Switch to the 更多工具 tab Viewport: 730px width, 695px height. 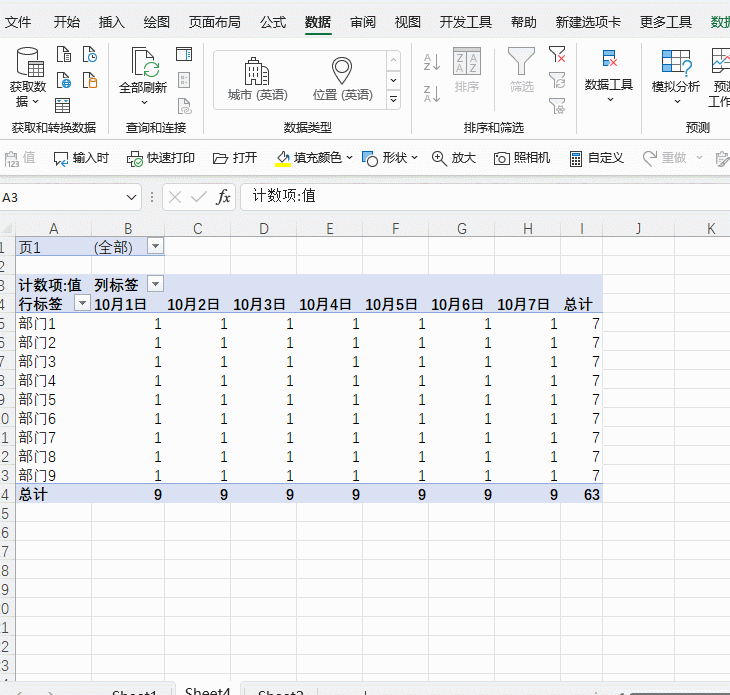pos(666,22)
